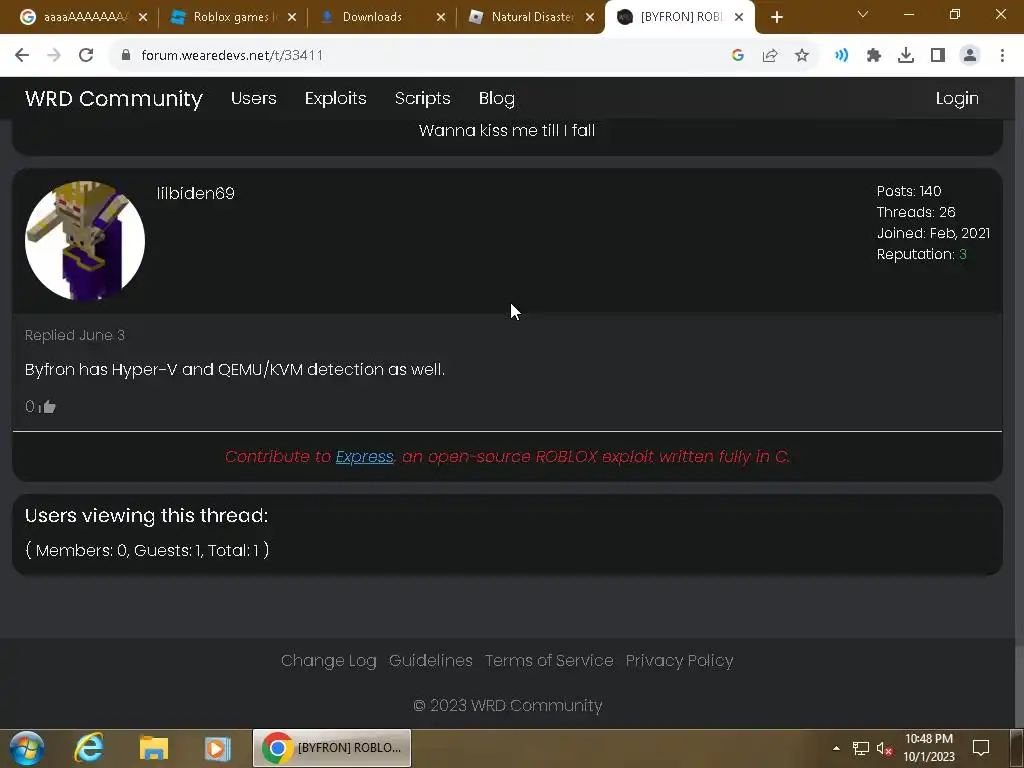Click the 'Replied June 3' timestamp

(74, 336)
